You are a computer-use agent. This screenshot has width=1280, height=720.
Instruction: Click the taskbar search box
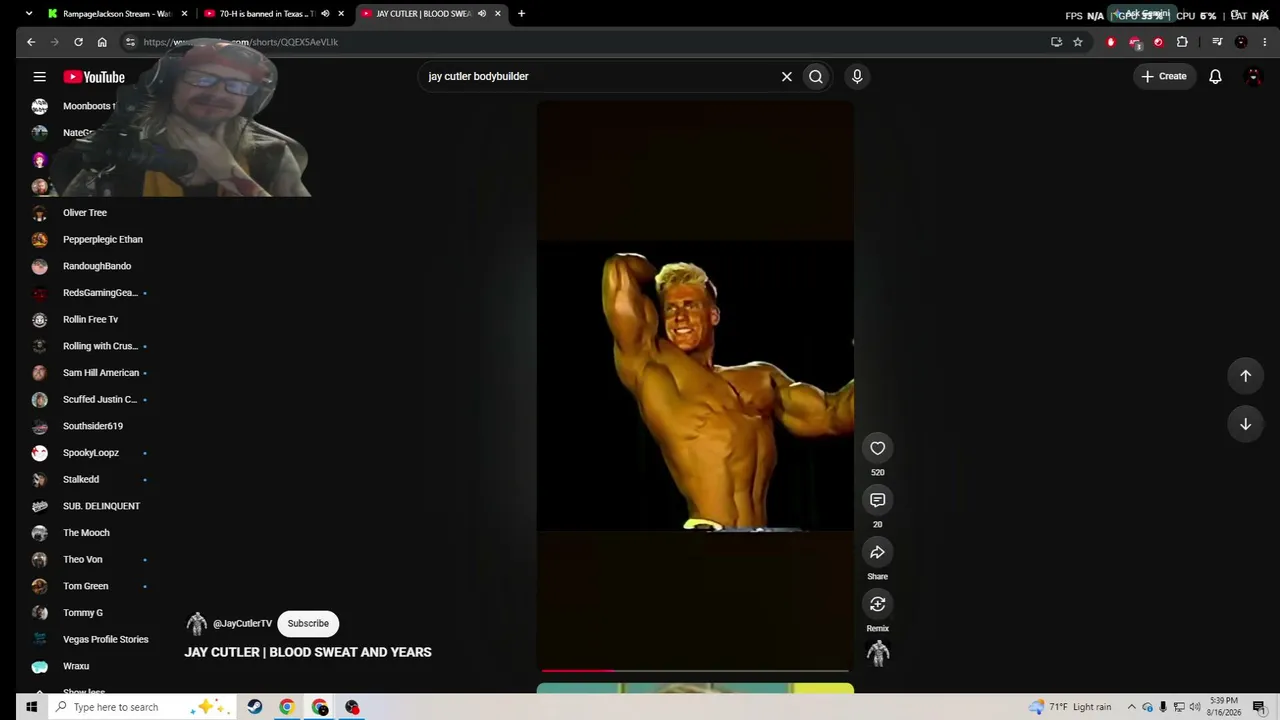click(142, 707)
